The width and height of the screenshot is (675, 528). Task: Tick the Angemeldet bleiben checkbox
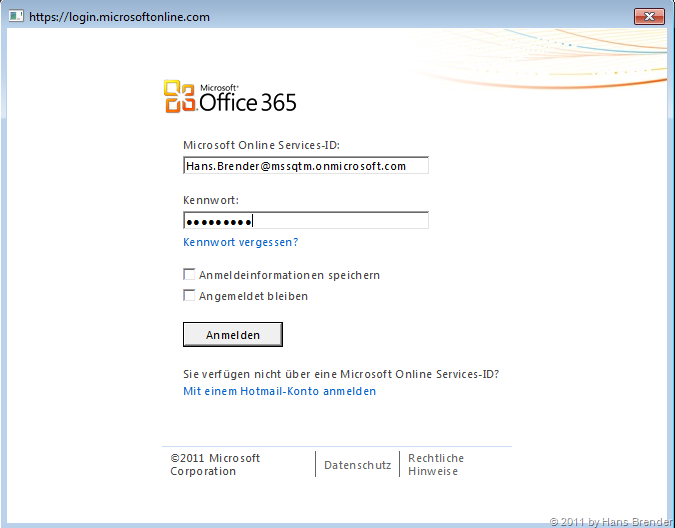[x=189, y=296]
